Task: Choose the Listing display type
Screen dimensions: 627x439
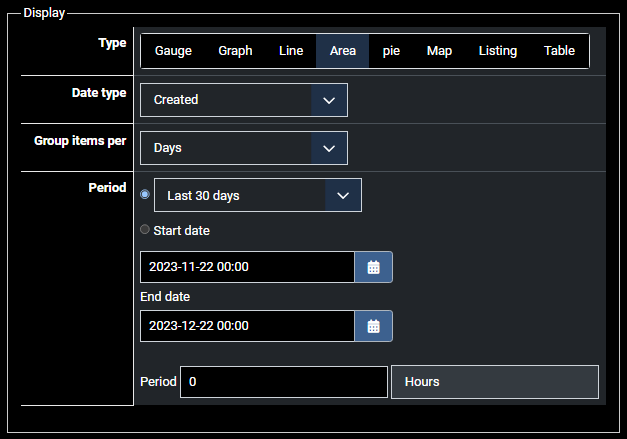Action: coord(498,51)
